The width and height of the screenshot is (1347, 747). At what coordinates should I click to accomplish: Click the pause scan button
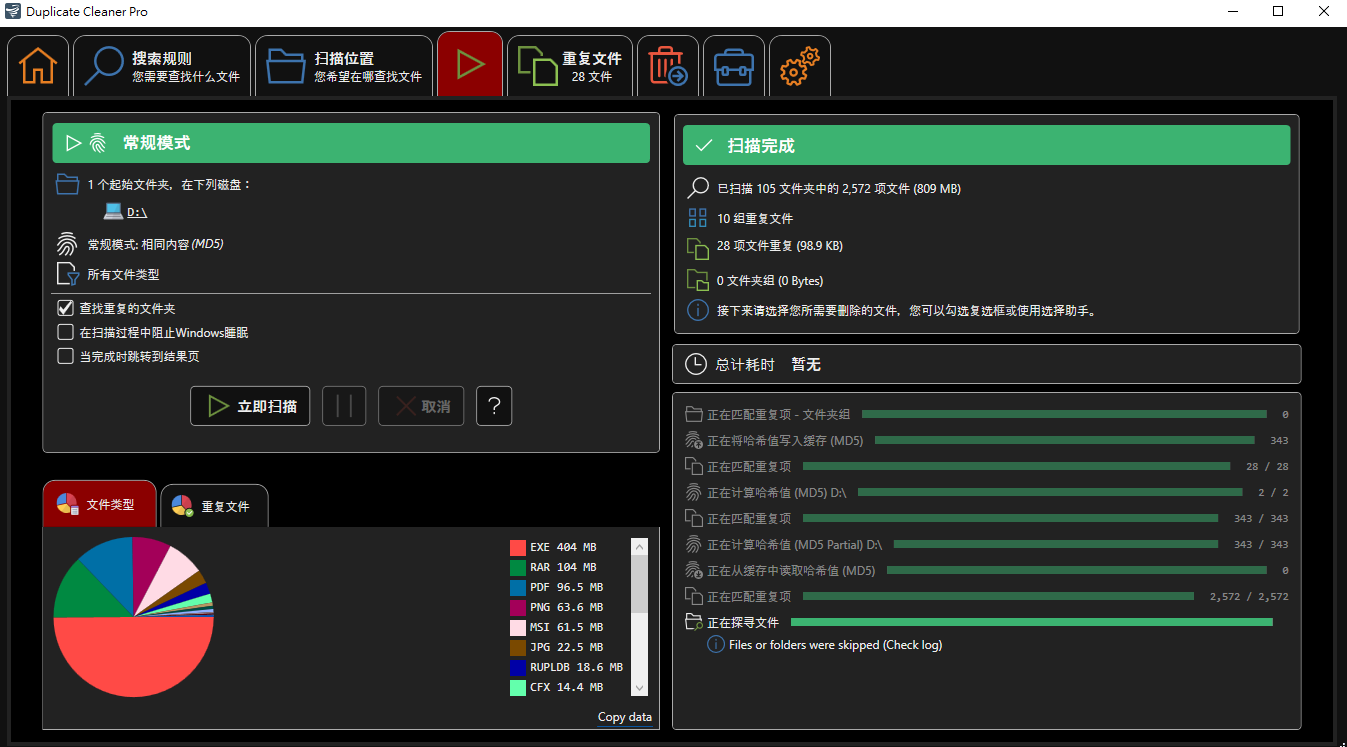[x=344, y=406]
